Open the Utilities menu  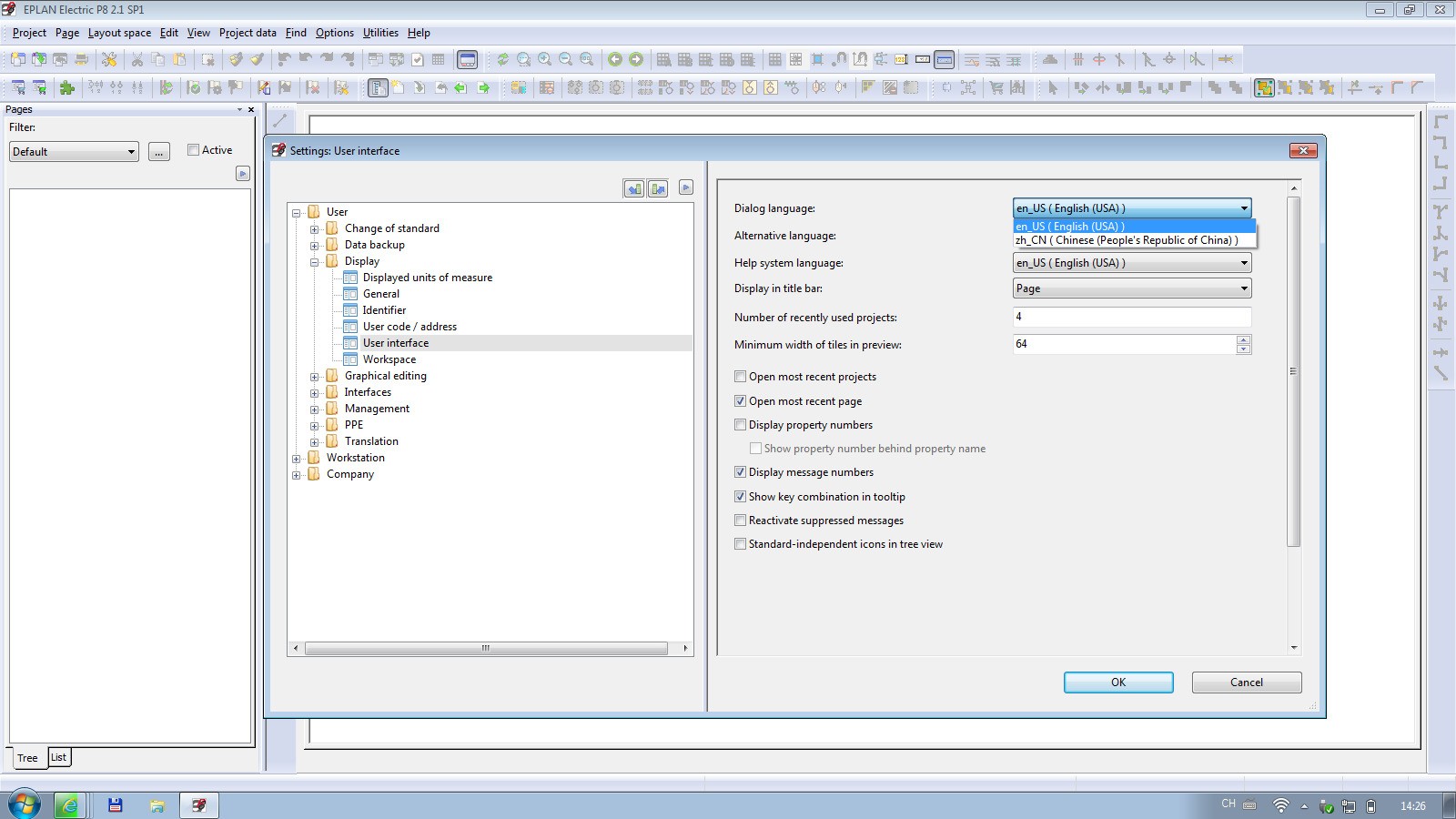click(x=380, y=33)
